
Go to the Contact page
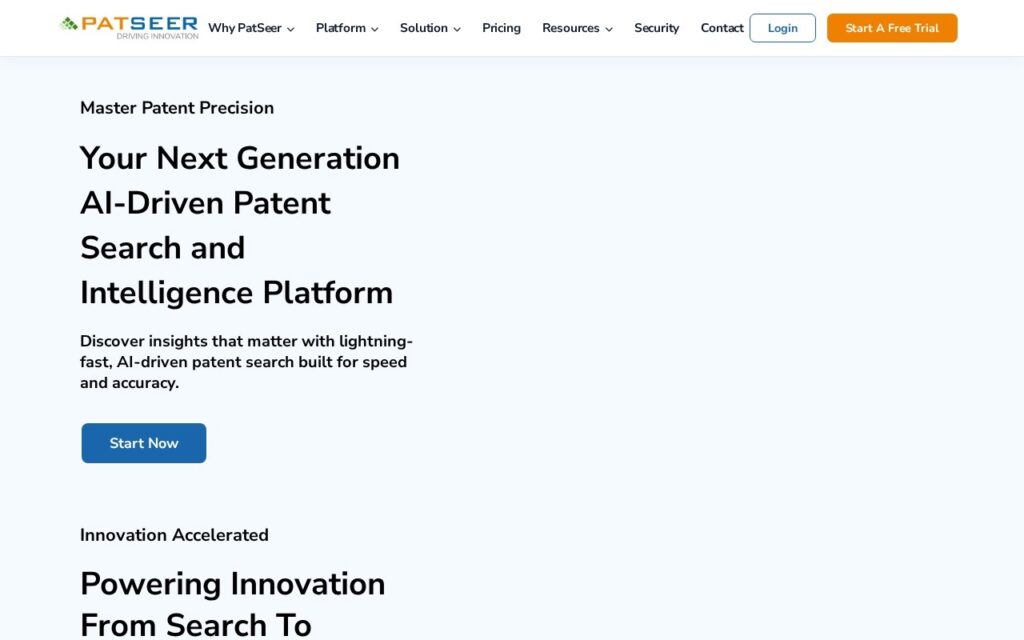[x=722, y=28]
